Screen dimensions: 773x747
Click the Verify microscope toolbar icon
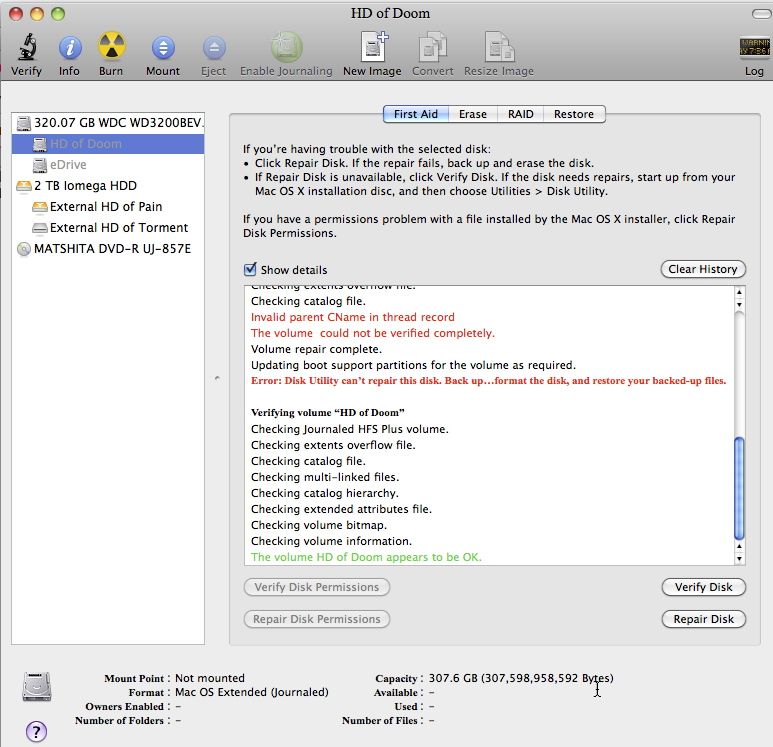[28, 47]
